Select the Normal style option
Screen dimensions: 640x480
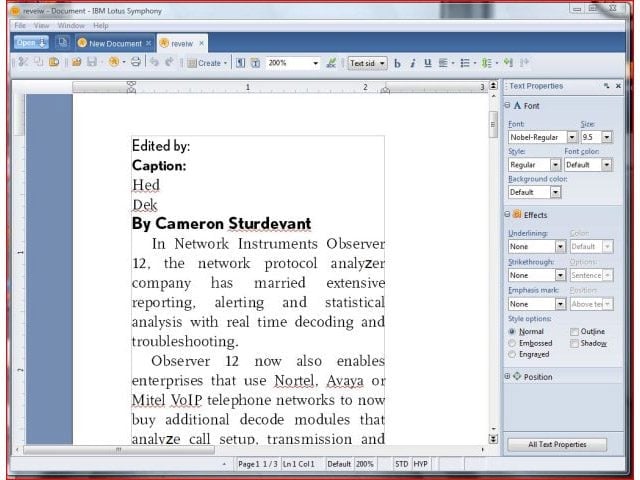512,331
